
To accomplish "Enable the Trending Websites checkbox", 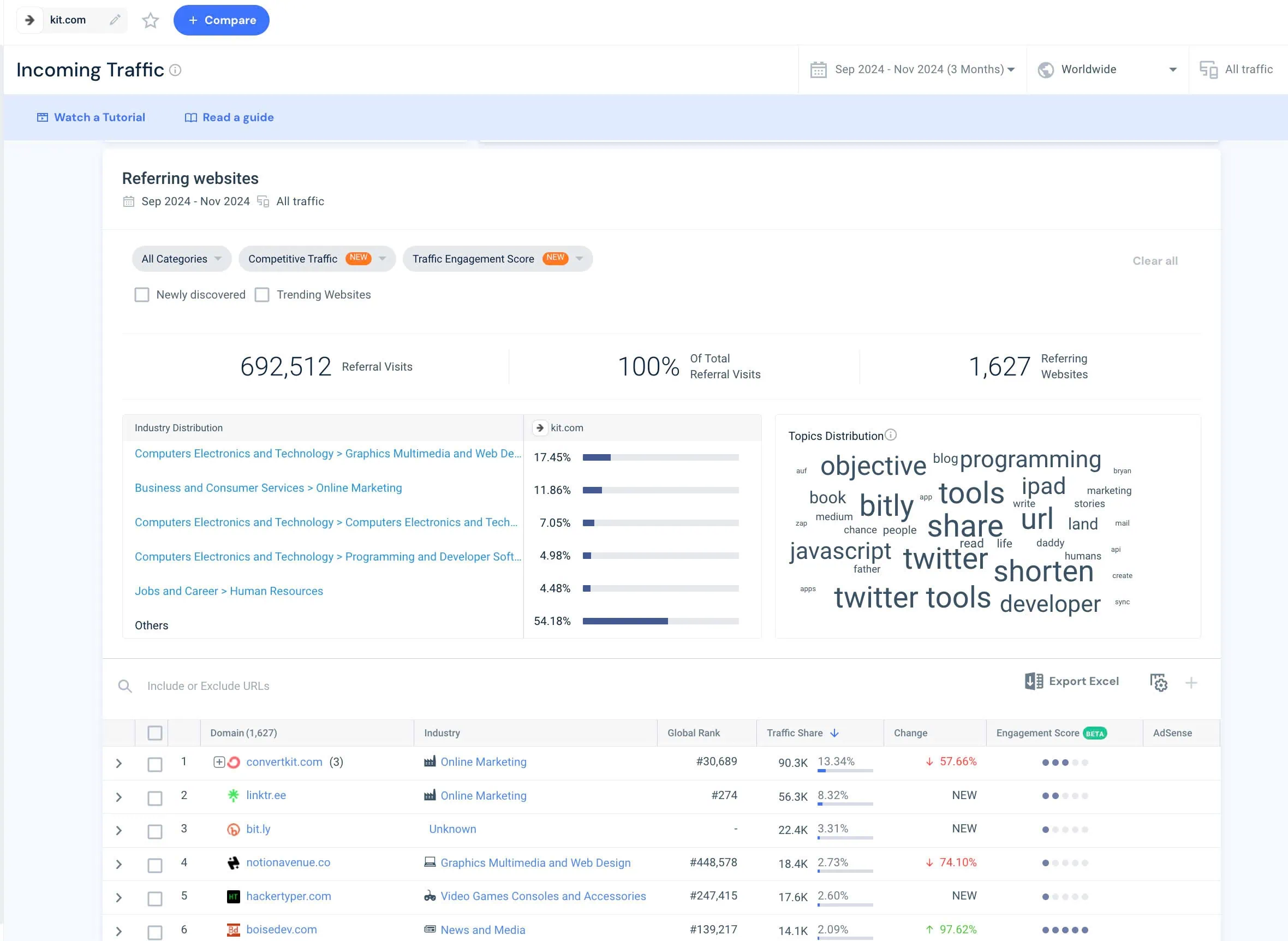I will tap(262, 295).
